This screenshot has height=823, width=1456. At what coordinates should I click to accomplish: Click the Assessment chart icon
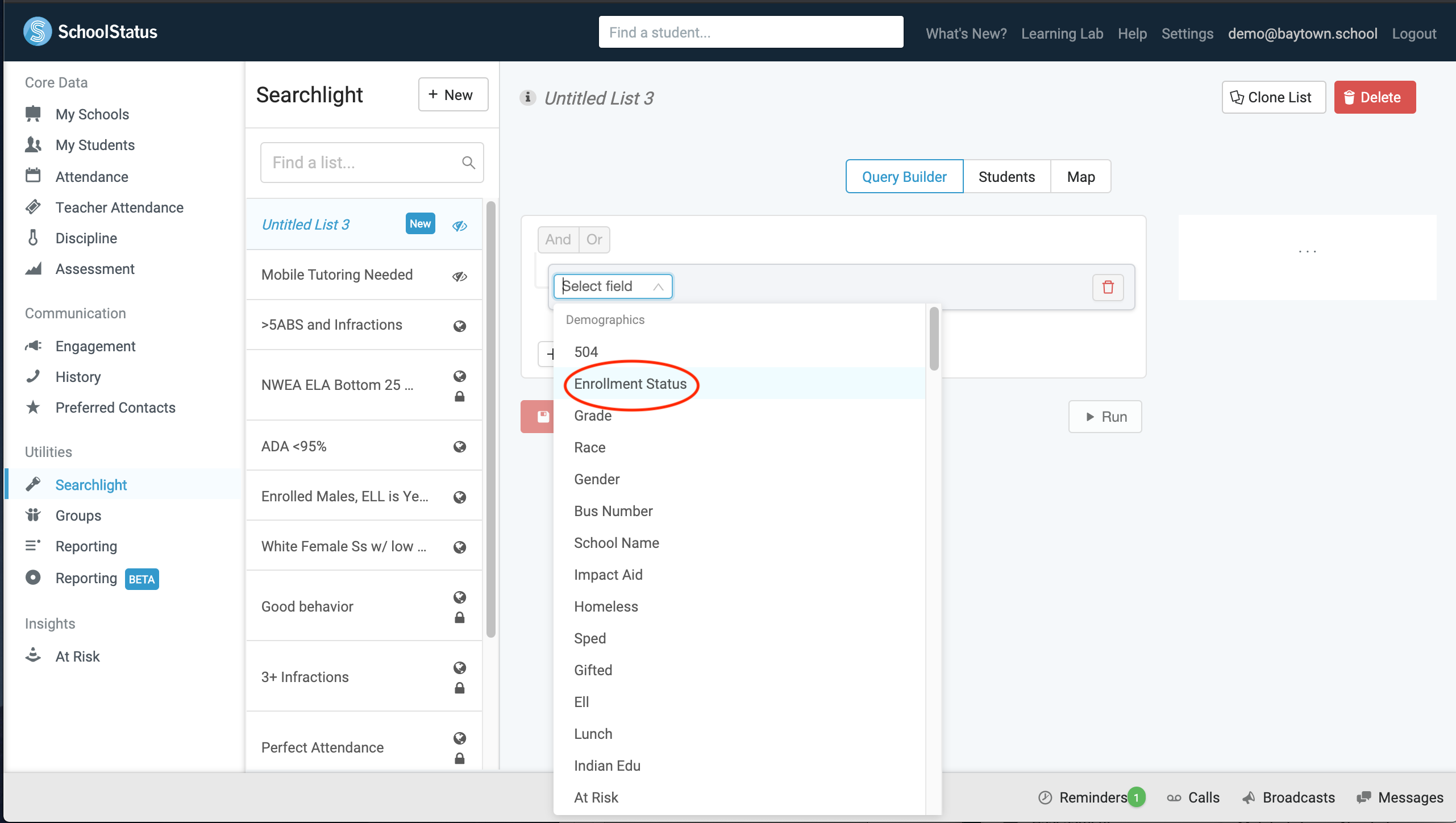[33, 268]
